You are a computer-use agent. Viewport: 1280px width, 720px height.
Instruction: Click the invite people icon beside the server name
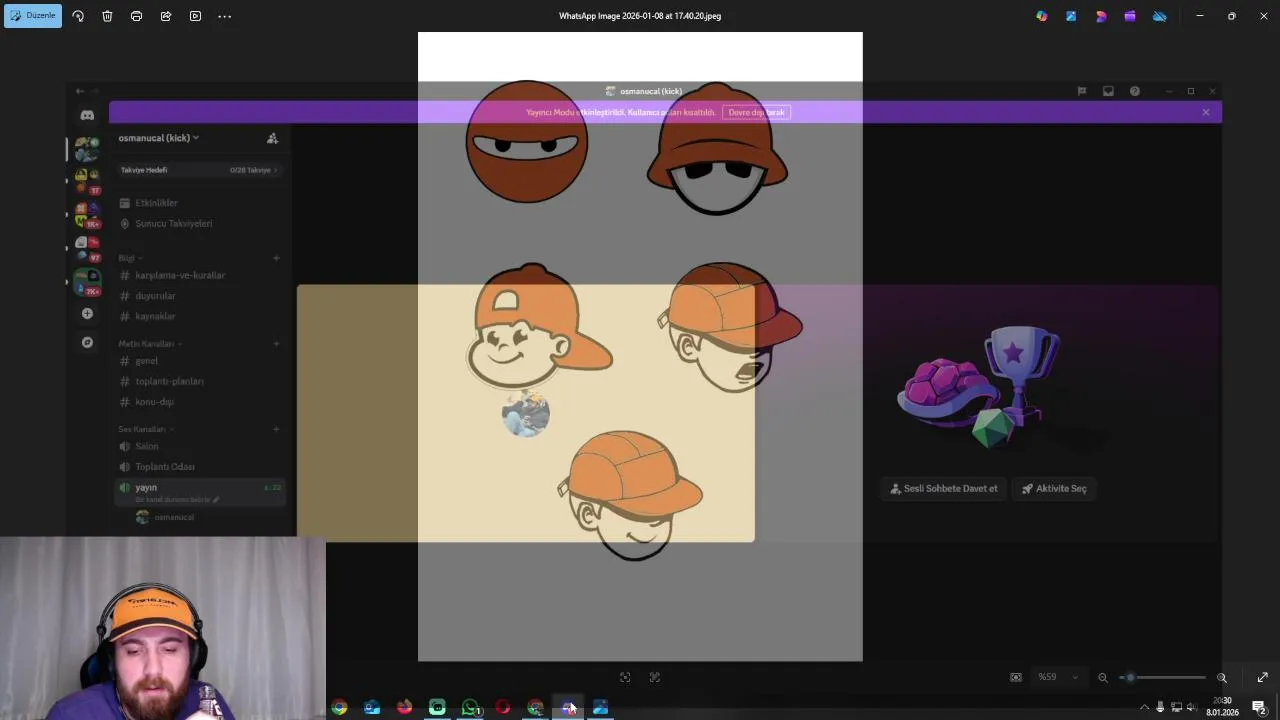(x=272, y=138)
